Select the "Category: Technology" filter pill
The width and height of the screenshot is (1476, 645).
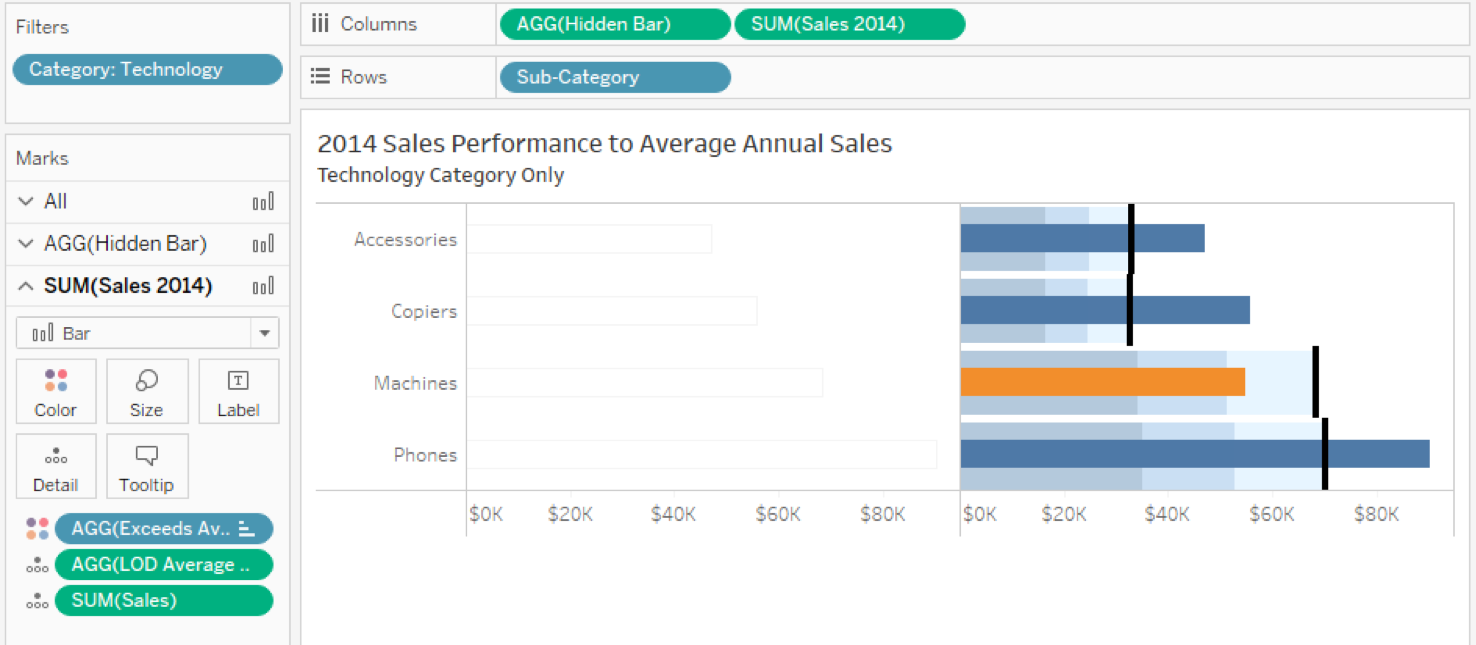click(x=146, y=69)
